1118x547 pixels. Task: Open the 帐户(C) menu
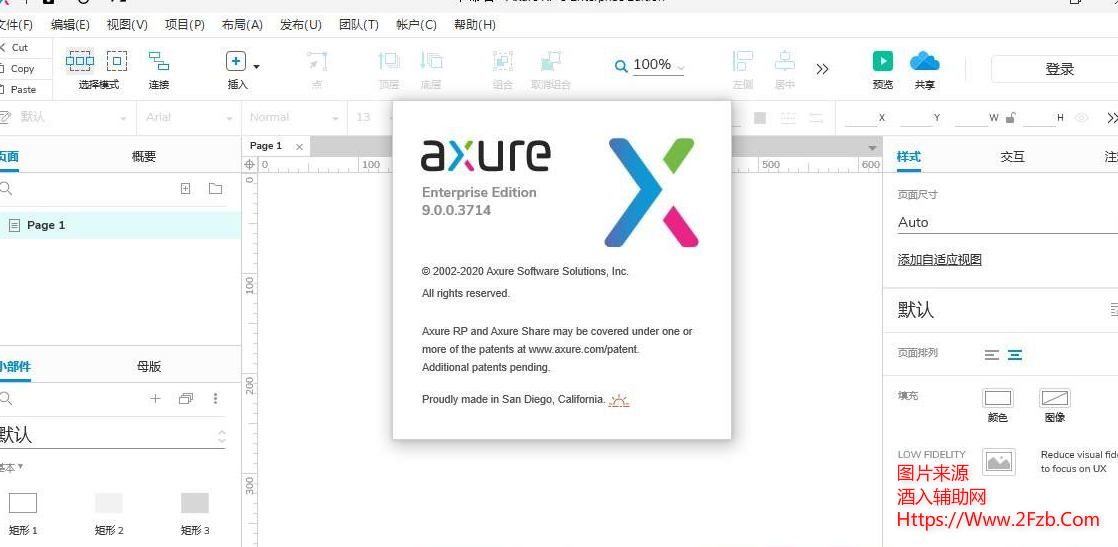point(416,25)
